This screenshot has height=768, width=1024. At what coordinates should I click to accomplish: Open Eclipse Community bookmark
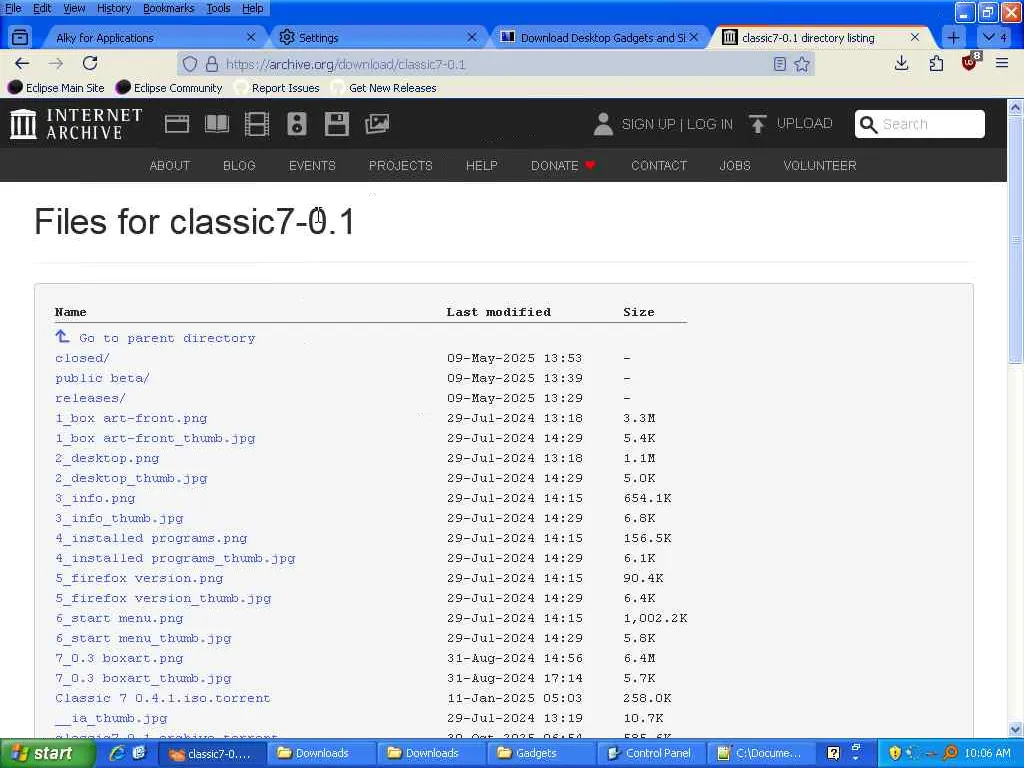click(168, 88)
